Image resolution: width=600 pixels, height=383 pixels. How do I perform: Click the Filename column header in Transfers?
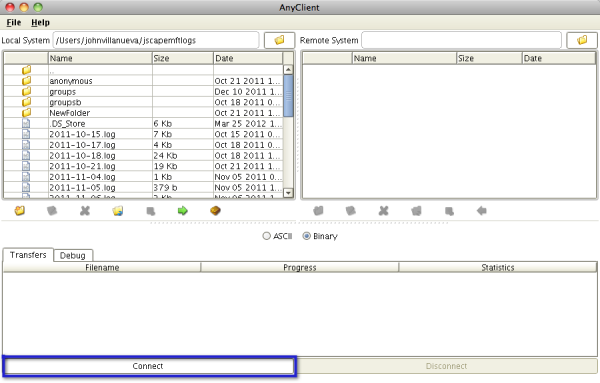click(x=102, y=267)
